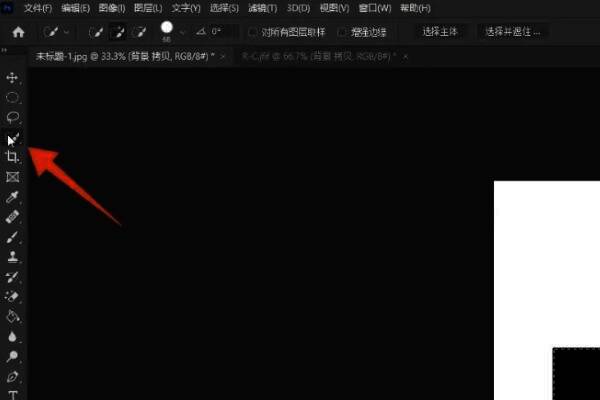Select the Type tool
The width and height of the screenshot is (600, 400).
click(13, 395)
